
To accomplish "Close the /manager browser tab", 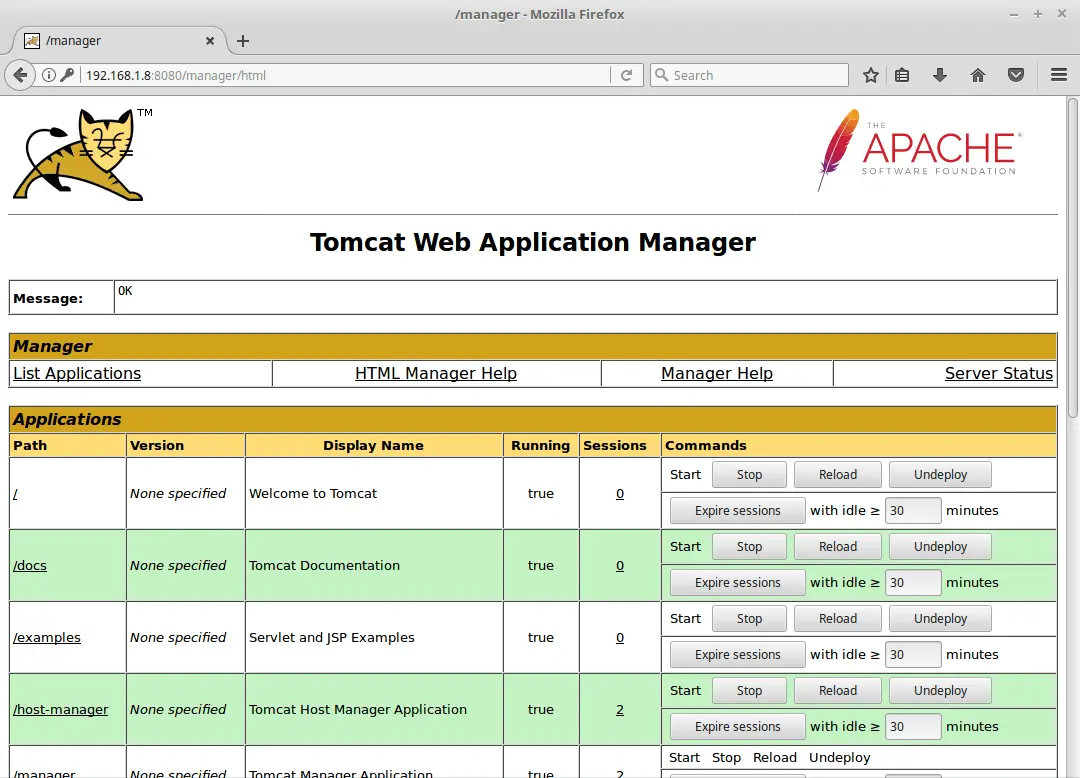I will click(210, 41).
